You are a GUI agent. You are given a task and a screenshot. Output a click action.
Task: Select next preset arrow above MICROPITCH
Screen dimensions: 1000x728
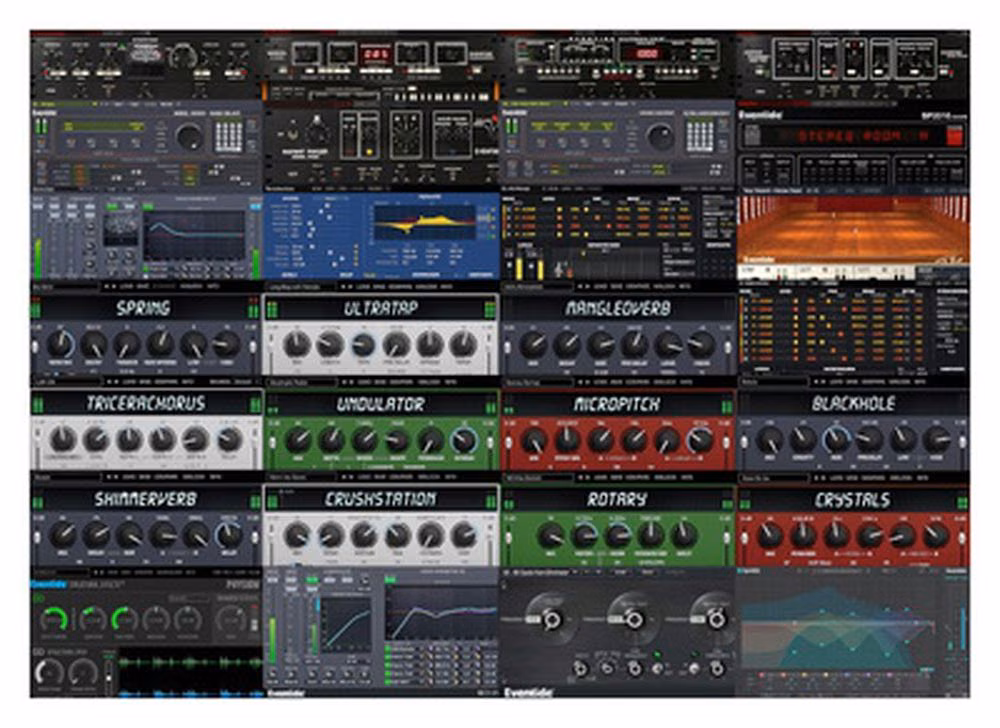pyautogui.click(x=587, y=382)
